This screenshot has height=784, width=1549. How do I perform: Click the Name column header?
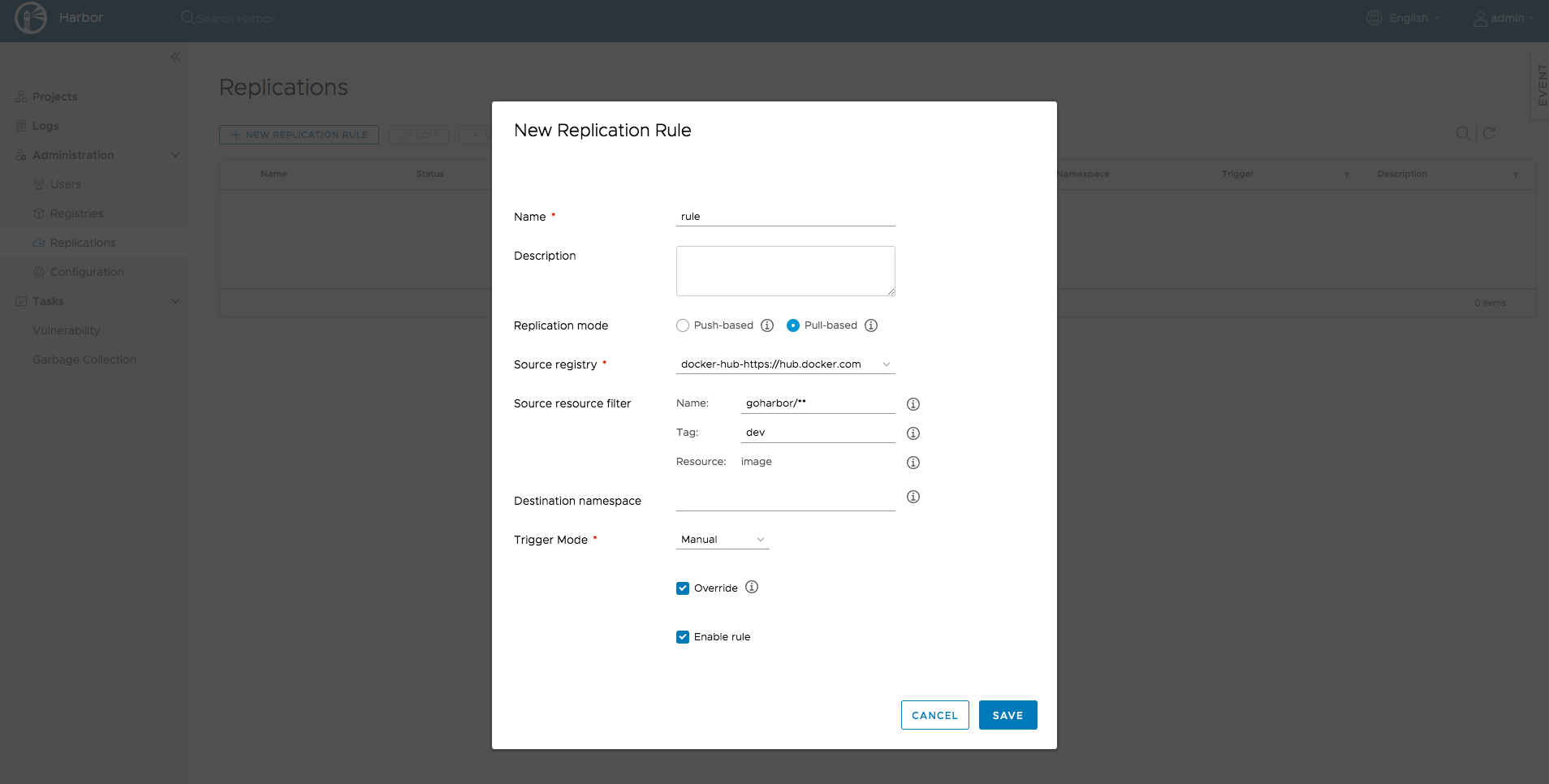point(274,174)
